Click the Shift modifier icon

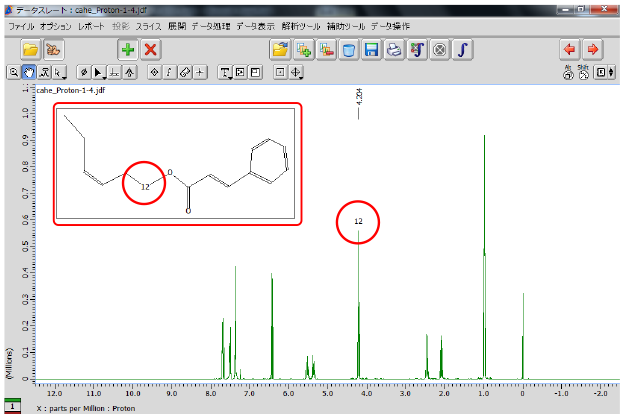584,72
